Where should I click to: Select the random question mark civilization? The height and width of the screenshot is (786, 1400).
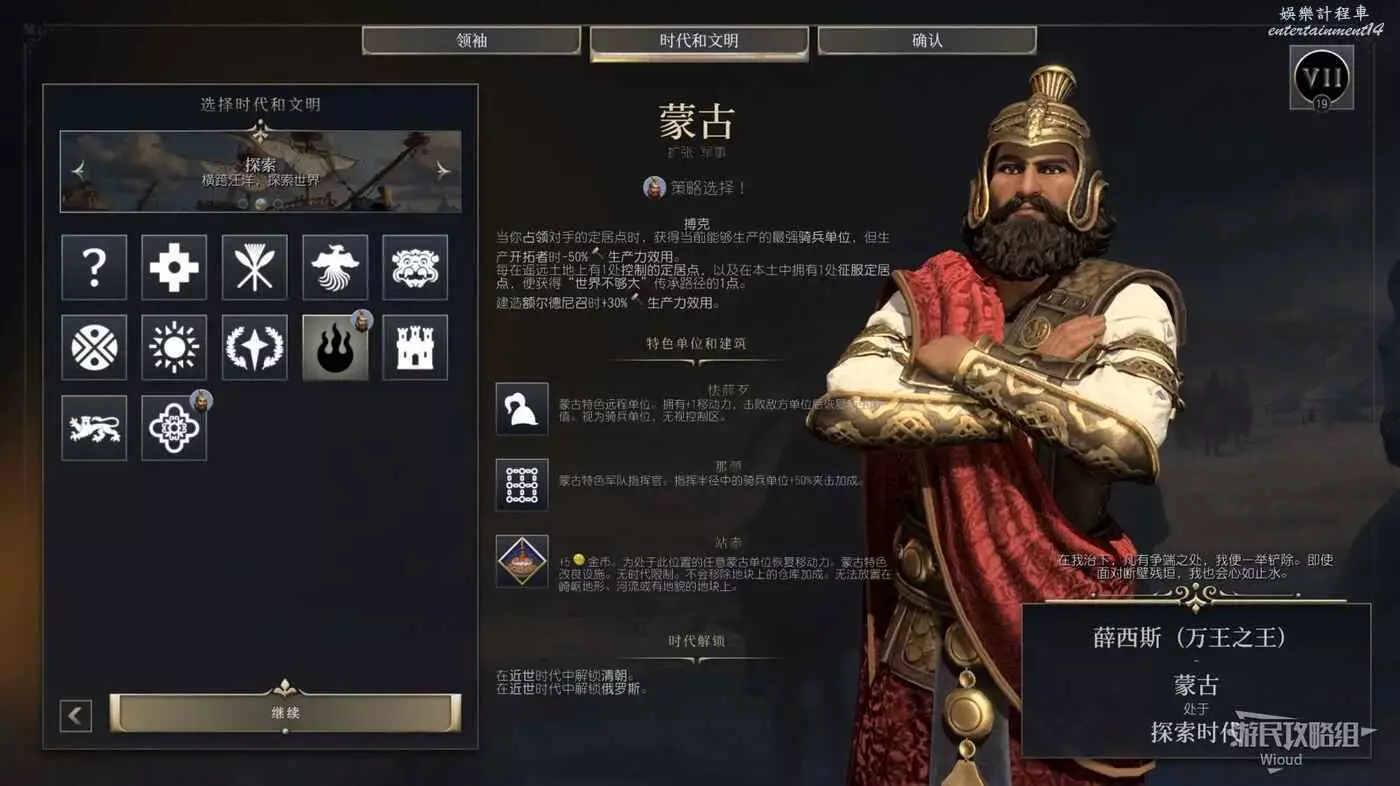(x=94, y=267)
